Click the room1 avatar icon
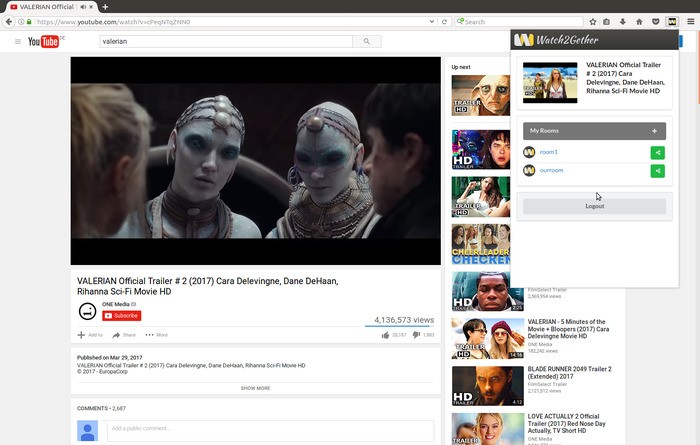The image size is (700, 445). pos(529,152)
